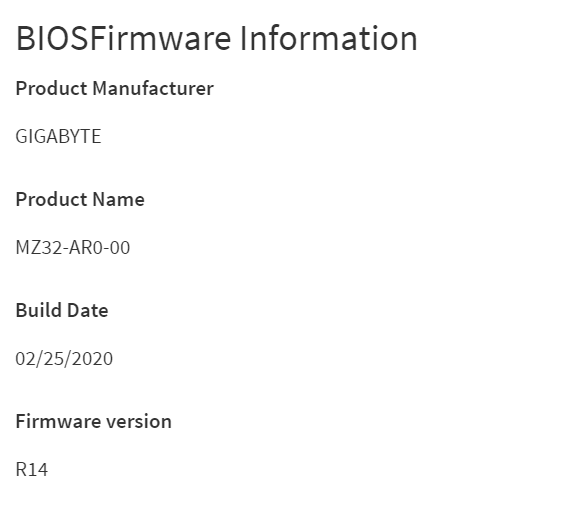Click the word Information in the heading

coord(329,38)
